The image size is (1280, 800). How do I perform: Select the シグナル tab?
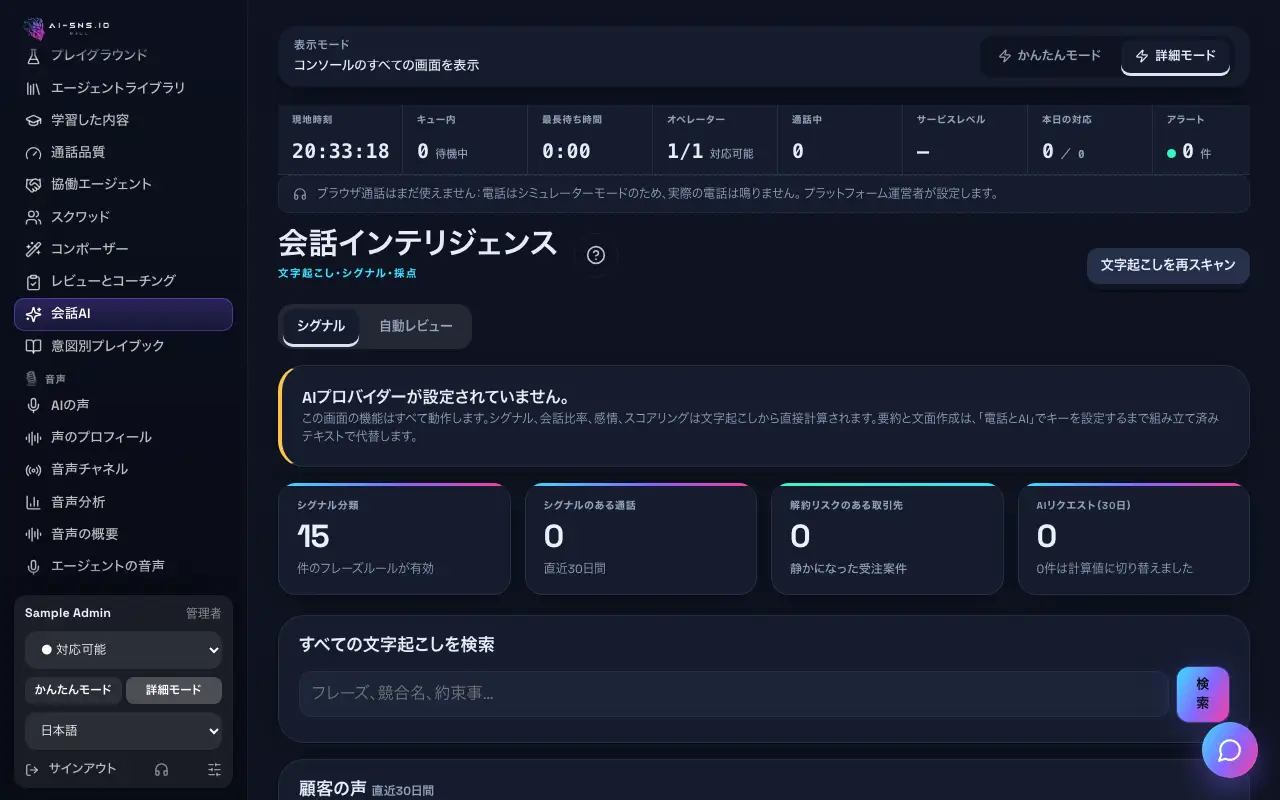coord(321,326)
